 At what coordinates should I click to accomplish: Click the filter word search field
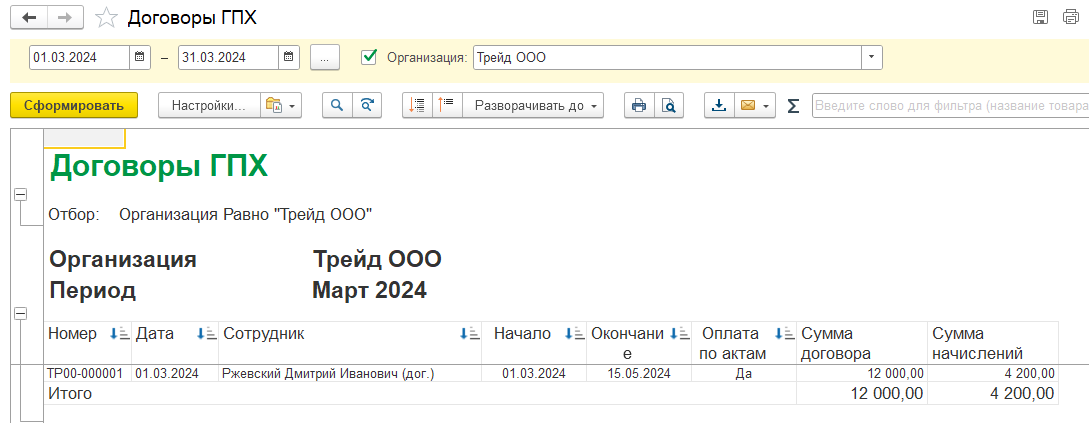pyautogui.click(x=950, y=106)
